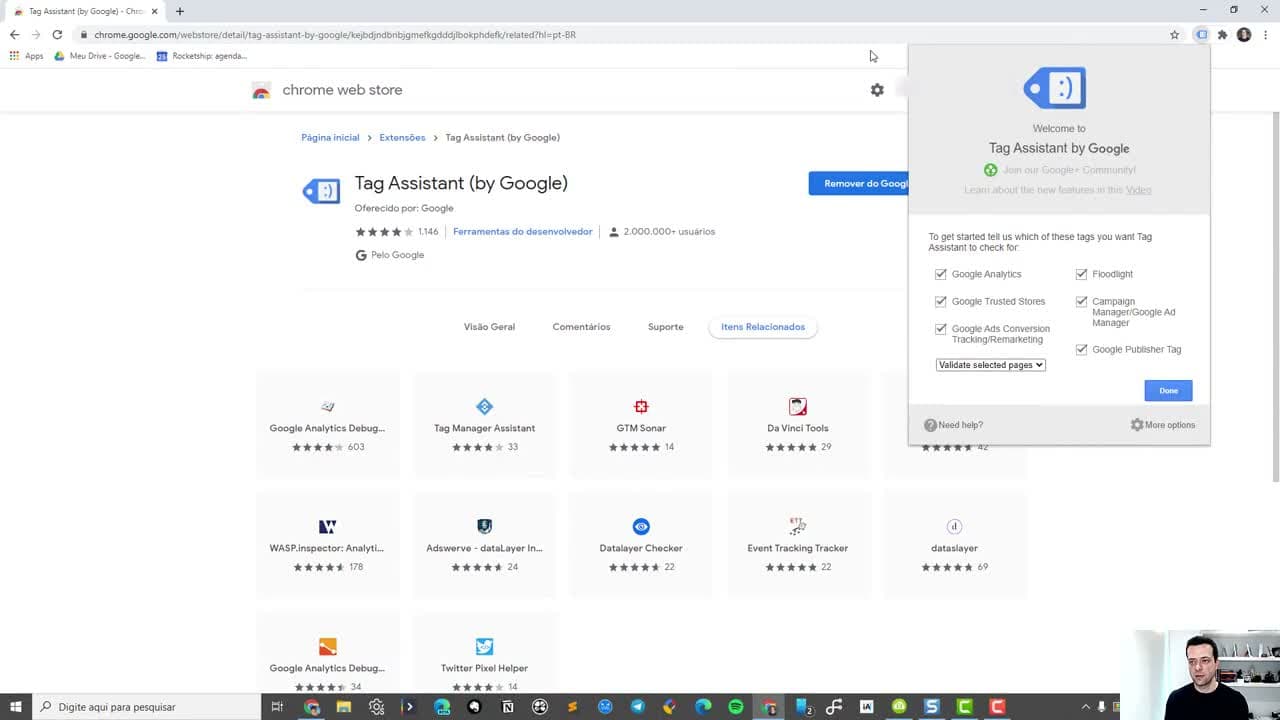Open Tag Manager Assistant extension icon
The width and height of the screenshot is (1280, 720).
tap(484, 406)
